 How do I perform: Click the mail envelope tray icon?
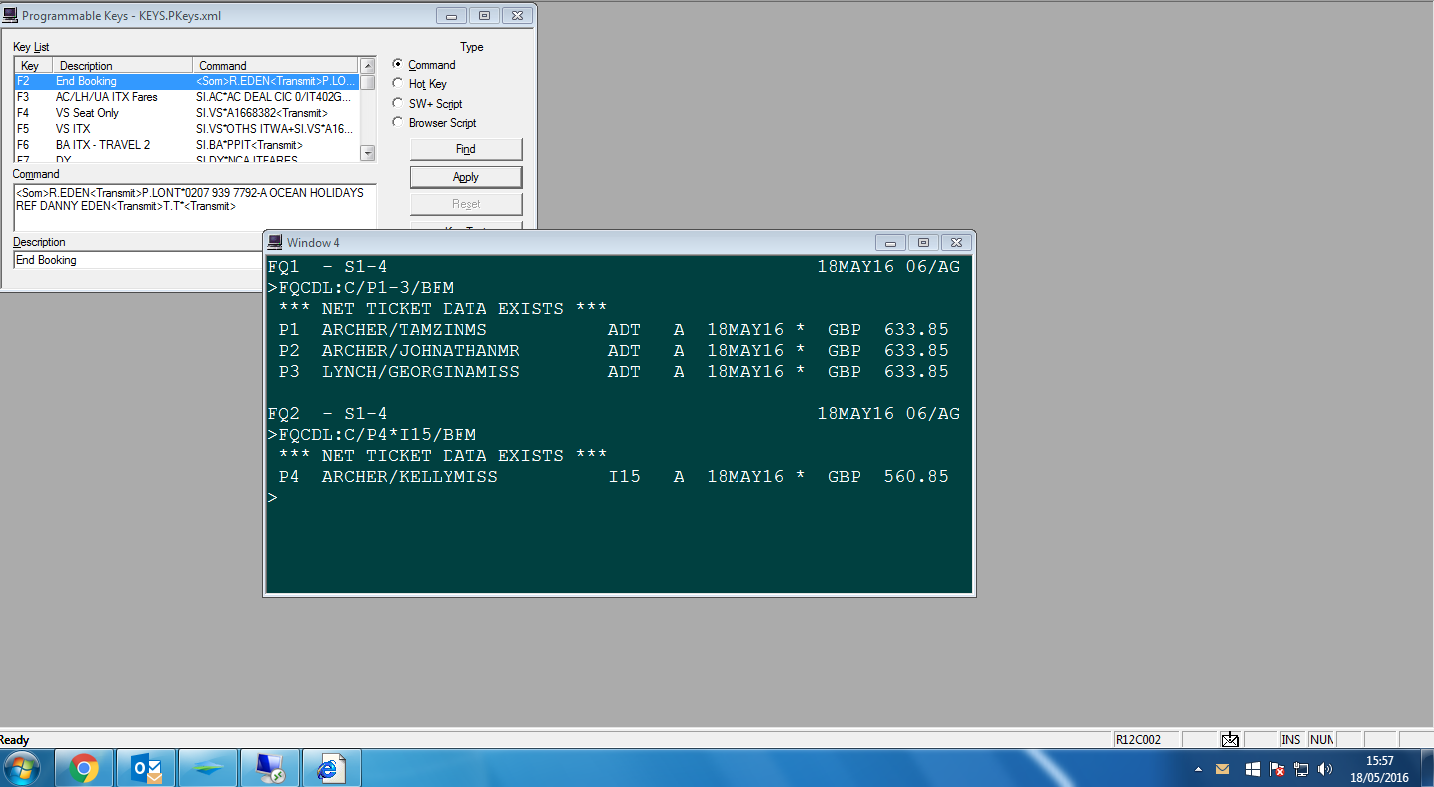click(x=1222, y=769)
